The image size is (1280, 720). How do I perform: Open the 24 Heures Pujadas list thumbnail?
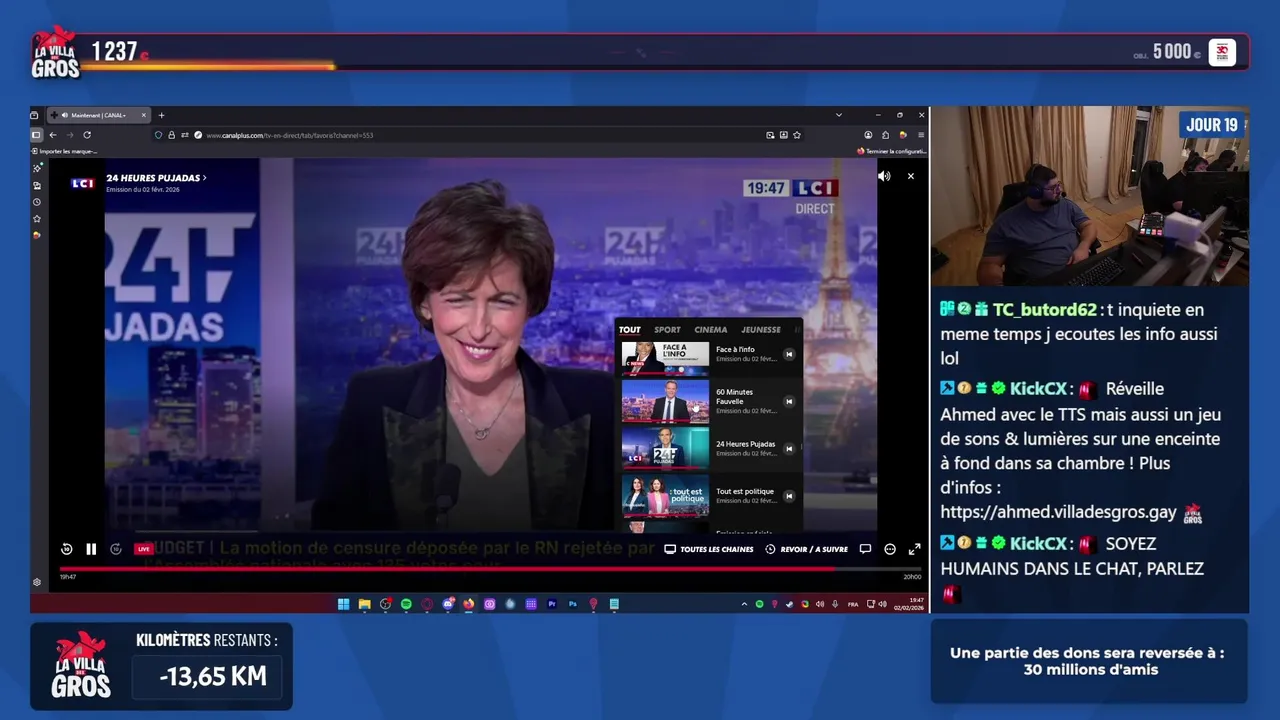pyautogui.click(x=665, y=448)
